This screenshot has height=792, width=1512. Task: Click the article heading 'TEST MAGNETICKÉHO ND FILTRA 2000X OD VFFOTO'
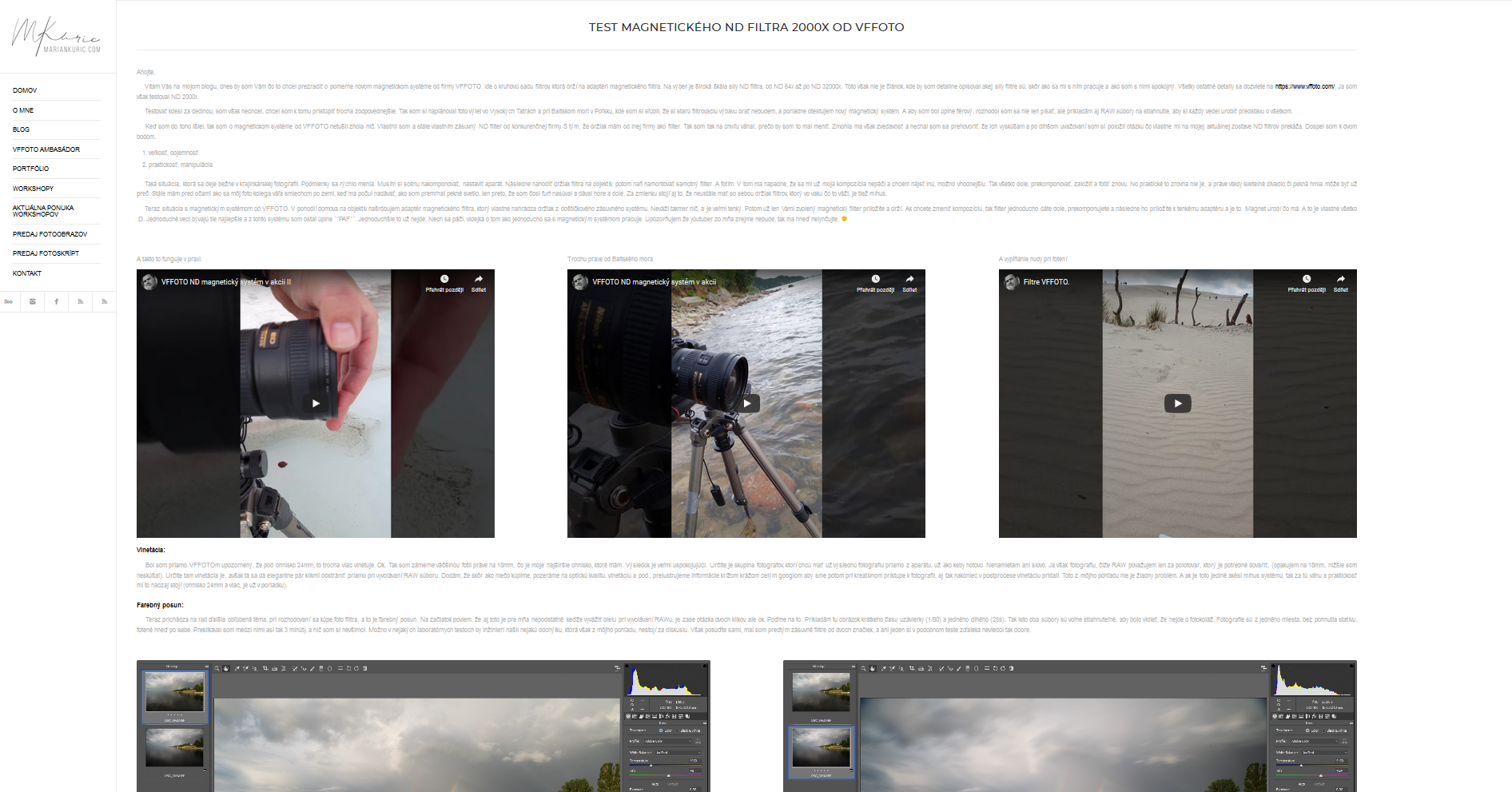[x=746, y=27]
